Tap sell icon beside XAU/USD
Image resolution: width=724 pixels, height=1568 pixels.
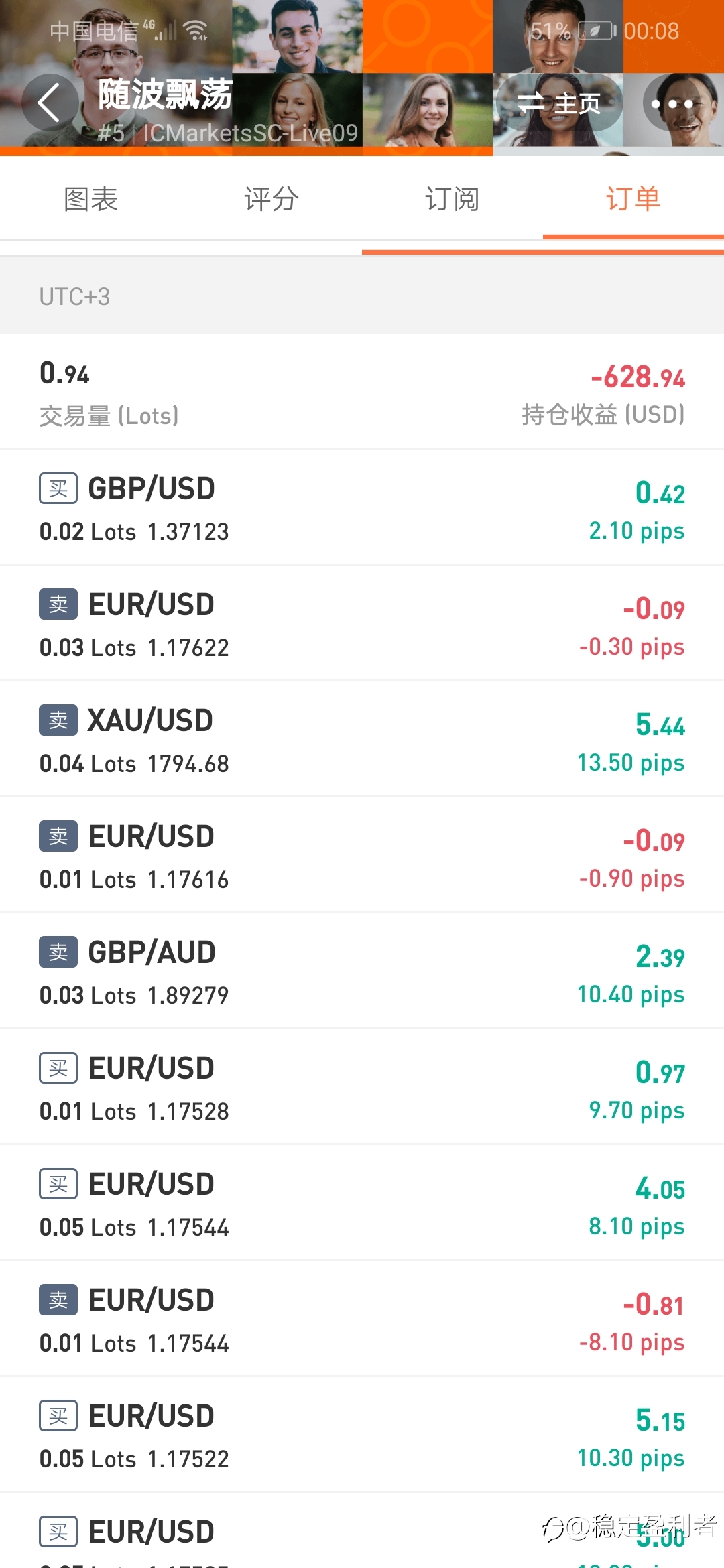(58, 720)
